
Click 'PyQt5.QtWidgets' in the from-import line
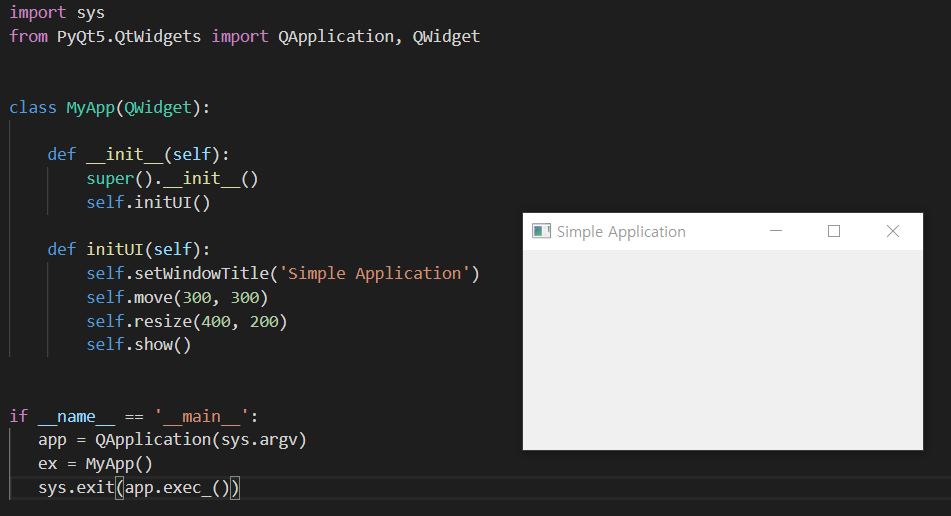[x=129, y=36]
